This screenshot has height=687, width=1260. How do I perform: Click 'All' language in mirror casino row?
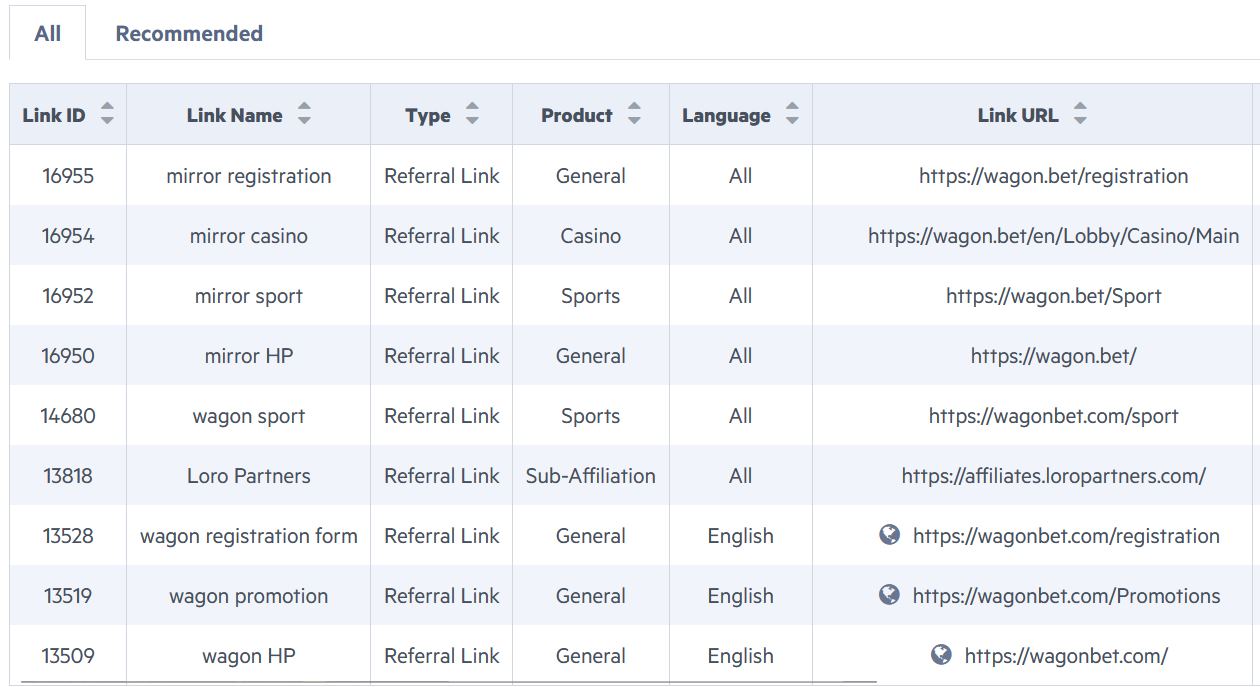tap(741, 236)
